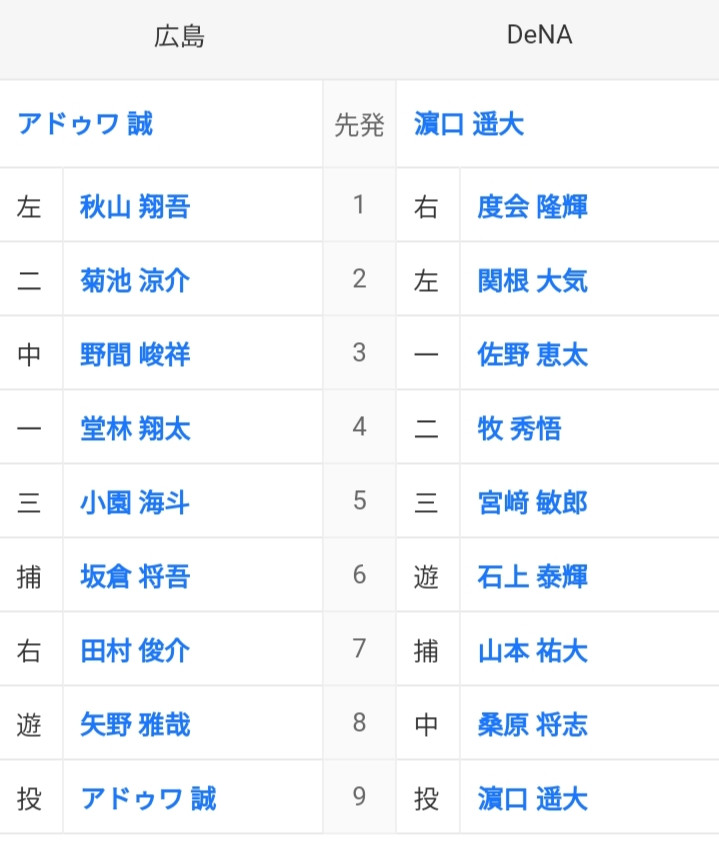The width and height of the screenshot is (719, 850).
Task: Open 牧 秀悟 player page
Action: (519, 428)
